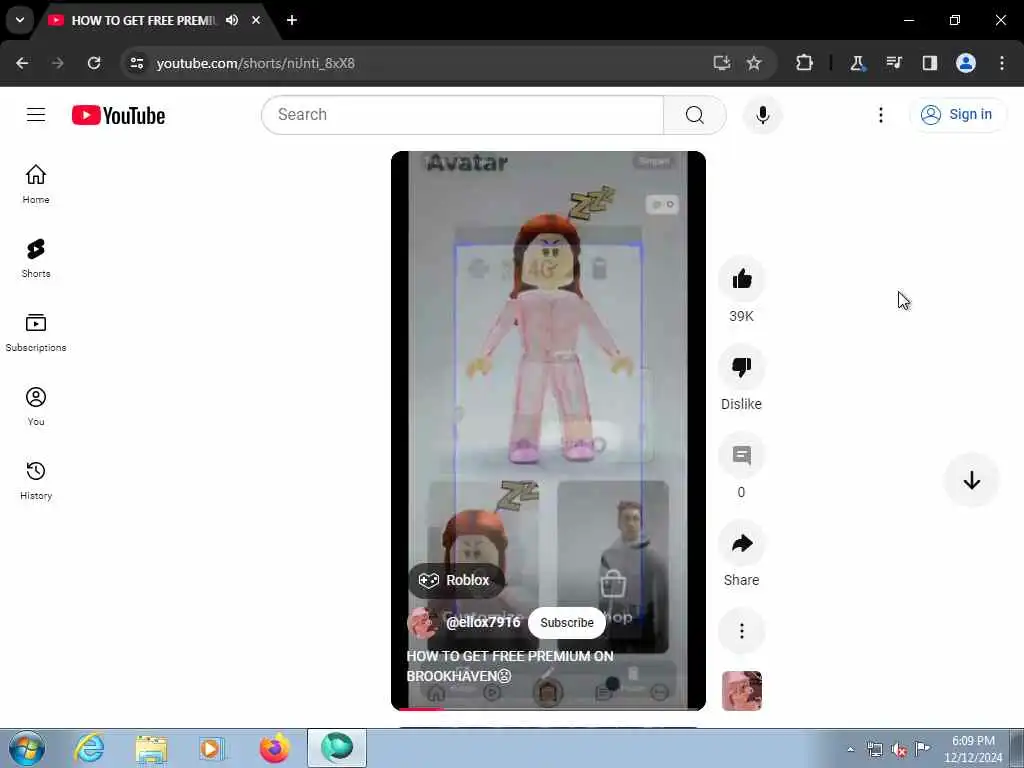Open Subscriptions in the sidebar

click(x=36, y=332)
